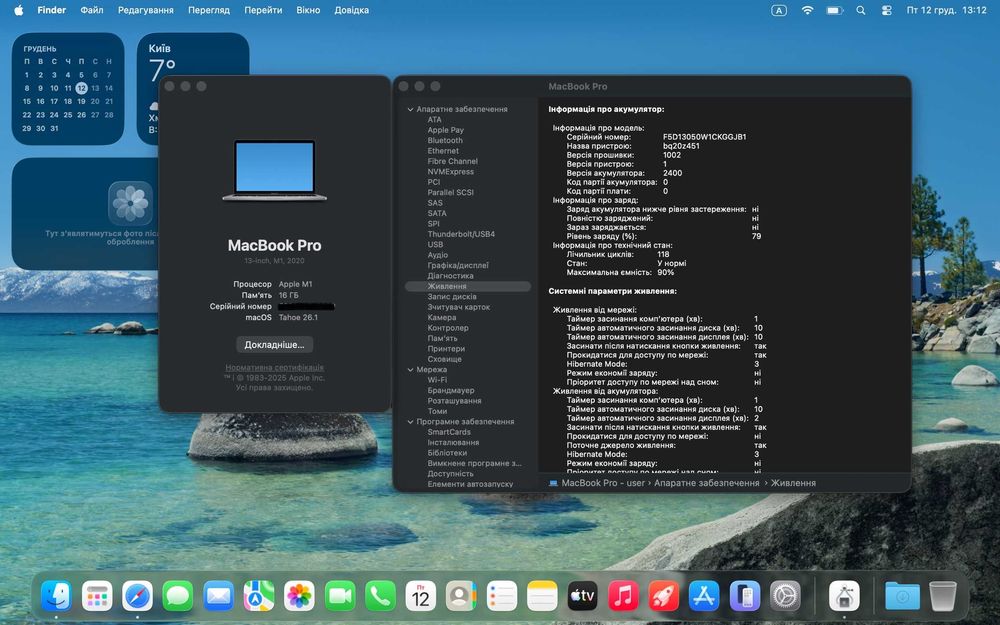The image size is (1000, 625).
Task: Click the Максимальна ємність 90% value
Action: point(666,272)
